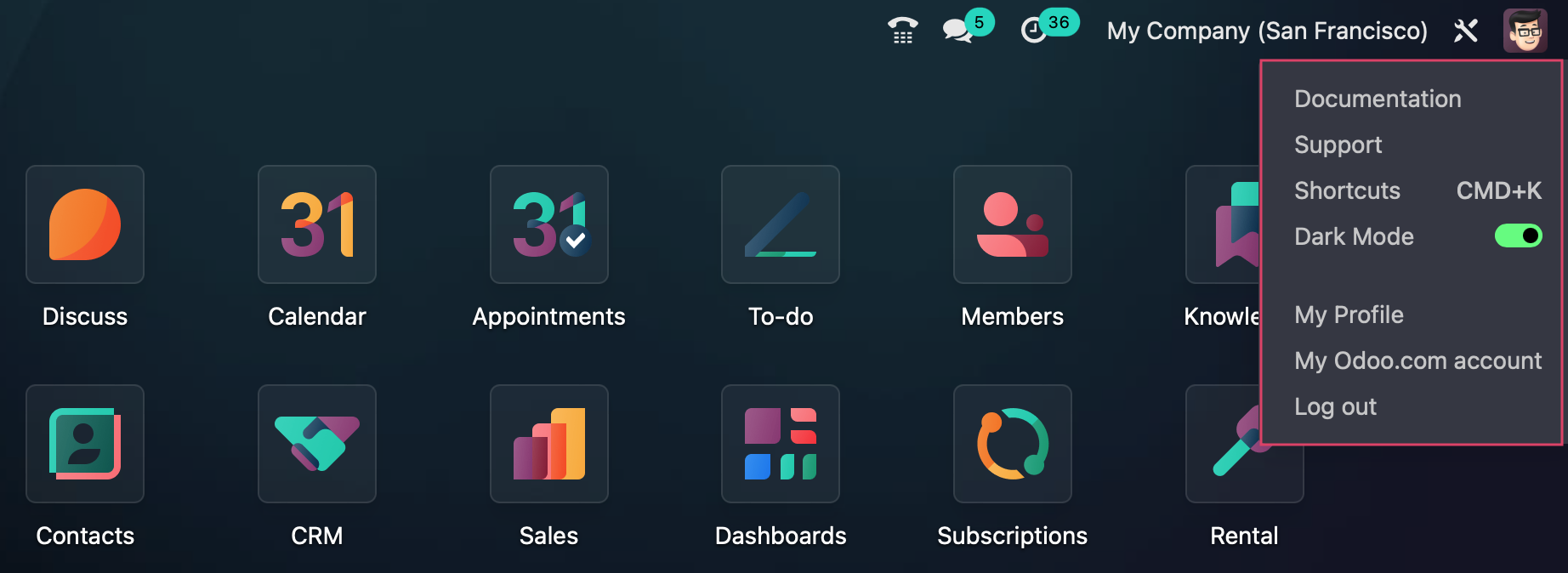Image resolution: width=1568 pixels, height=573 pixels.
Task: Open the To-do app
Action: (x=781, y=224)
